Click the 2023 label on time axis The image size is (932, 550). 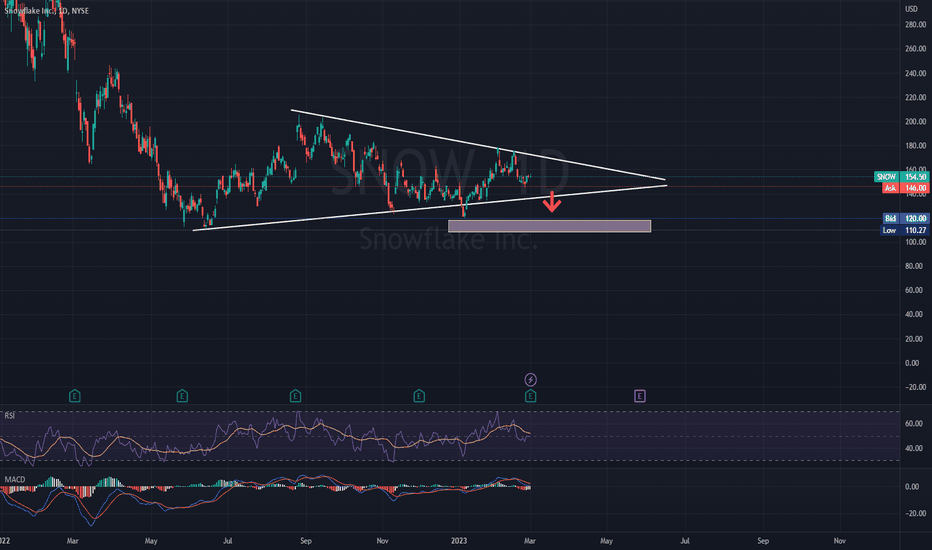459,540
